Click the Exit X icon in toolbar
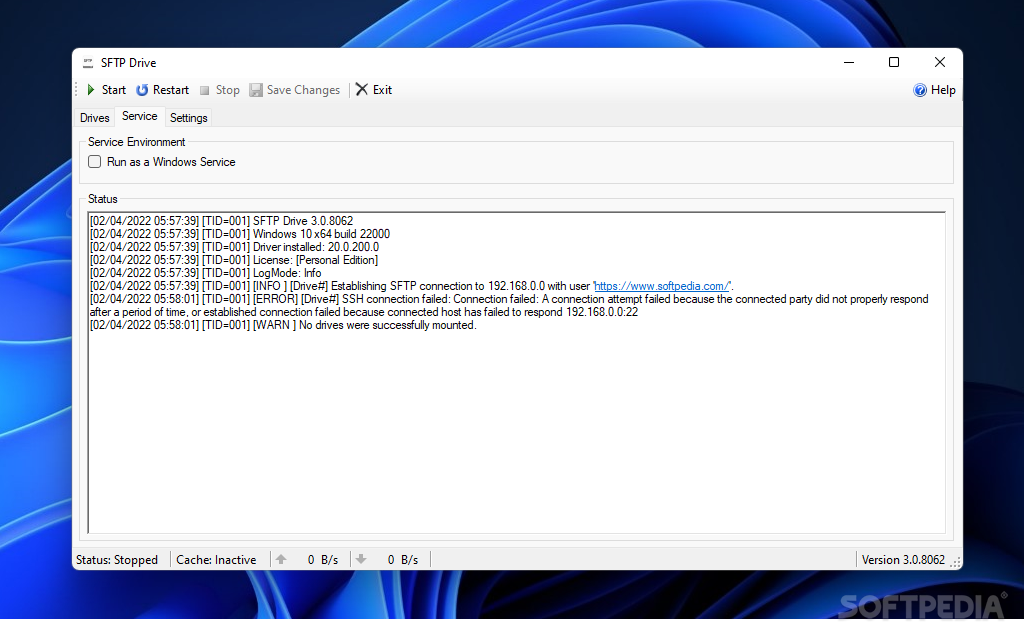 click(361, 89)
